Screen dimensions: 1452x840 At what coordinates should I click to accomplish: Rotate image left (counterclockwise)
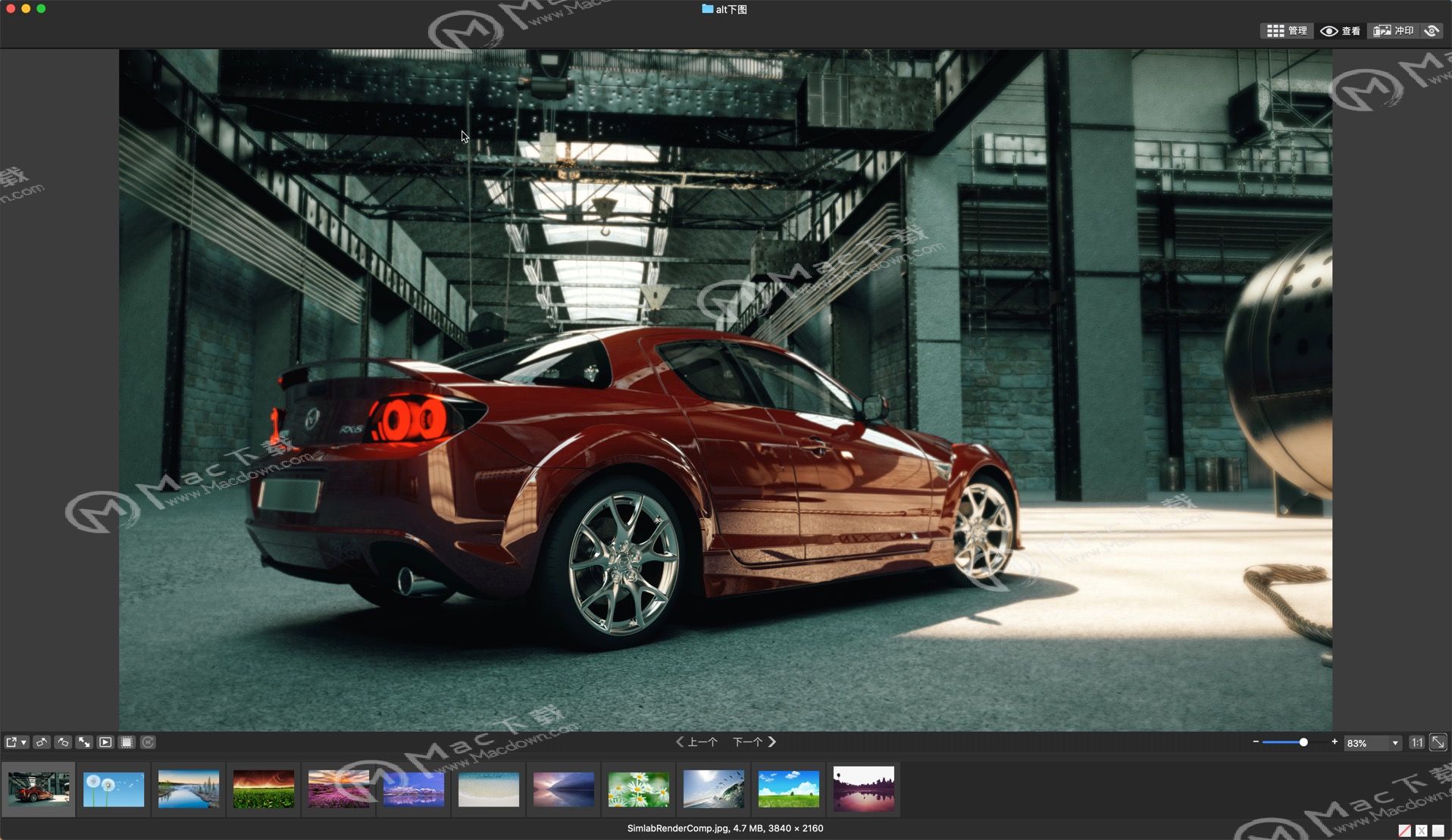[x=42, y=742]
